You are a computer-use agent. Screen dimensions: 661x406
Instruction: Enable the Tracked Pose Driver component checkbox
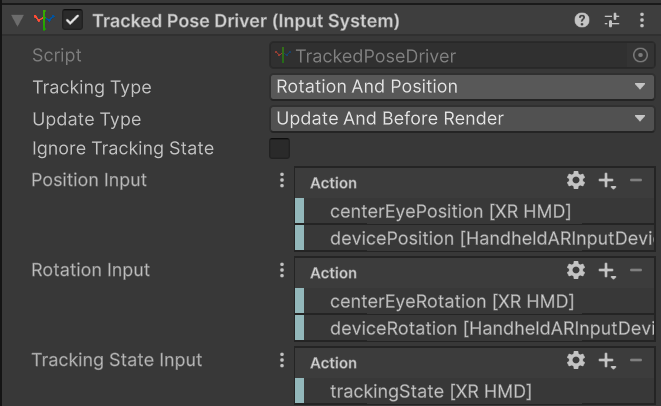pos(73,20)
